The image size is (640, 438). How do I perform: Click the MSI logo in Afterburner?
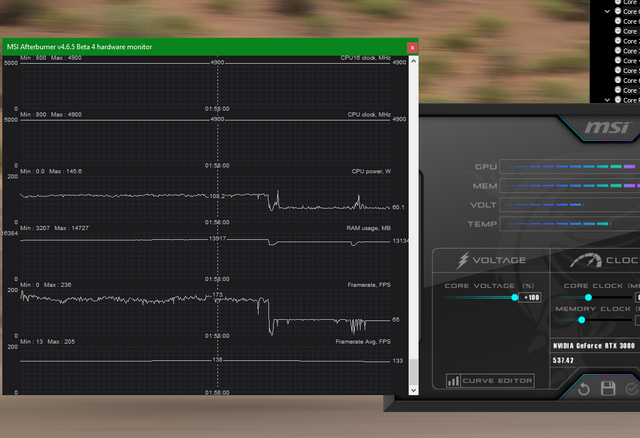click(606, 128)
